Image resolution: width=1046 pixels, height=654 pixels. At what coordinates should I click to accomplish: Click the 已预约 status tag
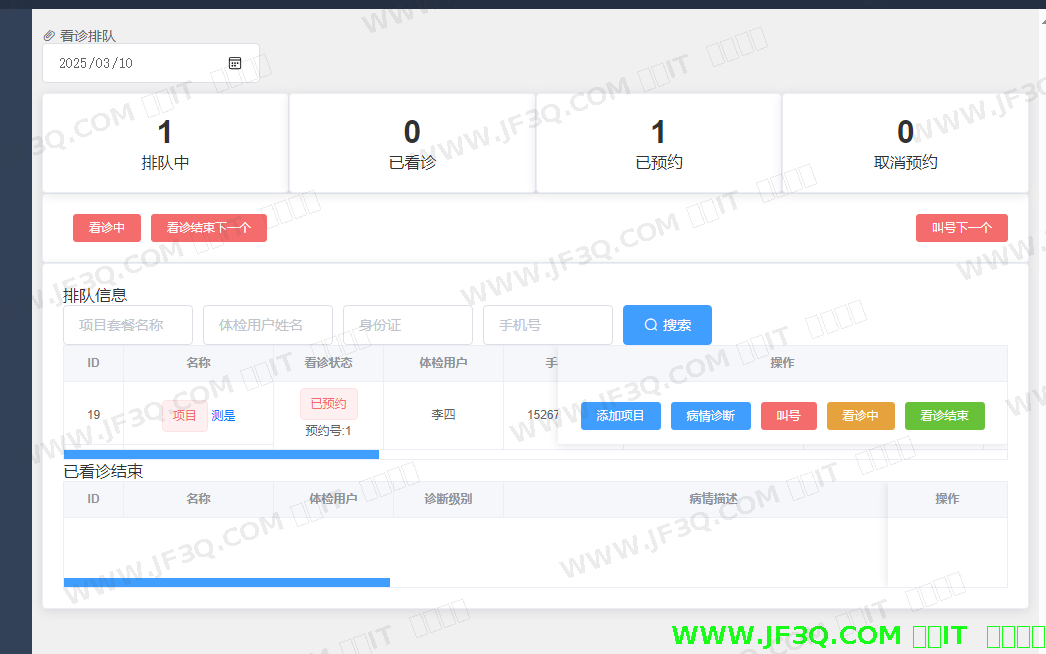click(x=328, y=404)
